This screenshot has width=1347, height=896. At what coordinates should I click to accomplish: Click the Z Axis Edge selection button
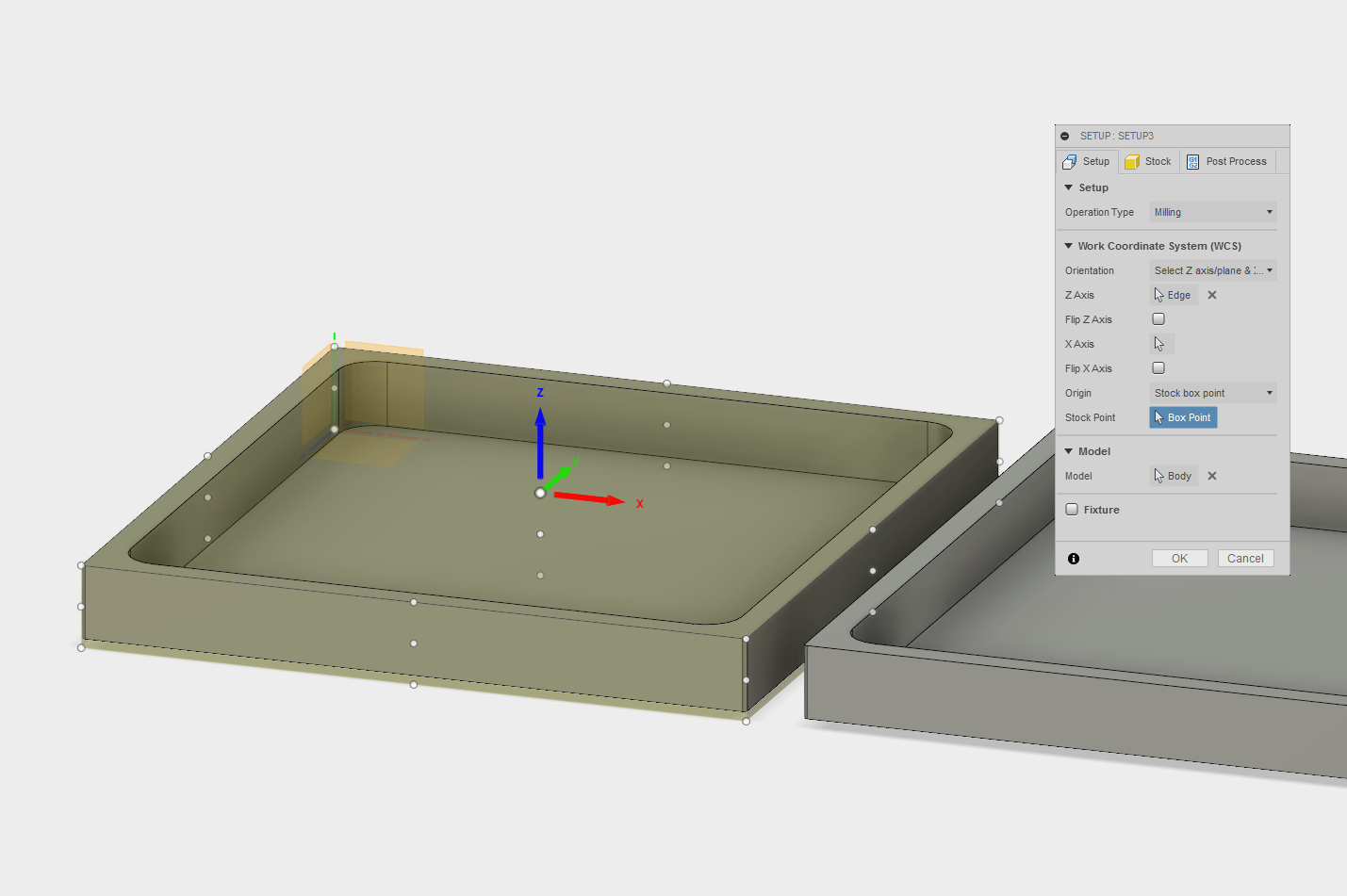[x=1174, y=295]
